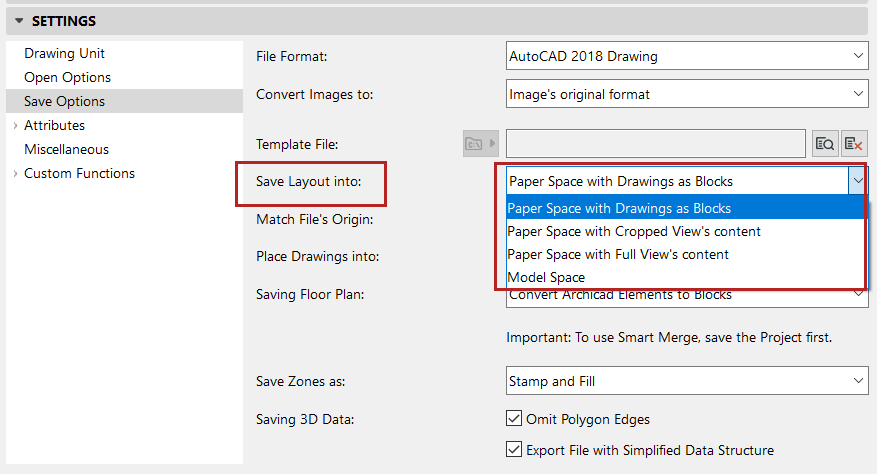Expand the Attributes tree item arrow

[14, 126]
